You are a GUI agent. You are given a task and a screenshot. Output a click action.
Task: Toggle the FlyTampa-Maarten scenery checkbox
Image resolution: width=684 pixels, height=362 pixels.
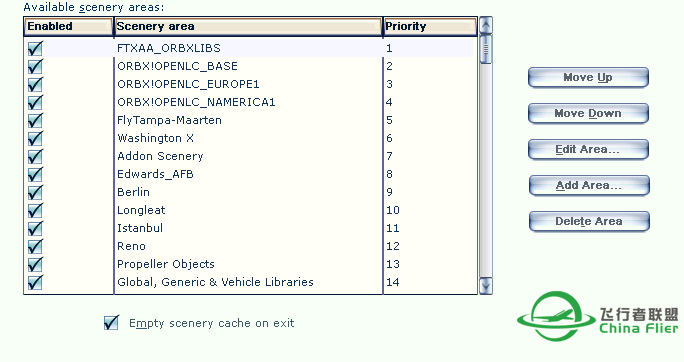[35, 120]
